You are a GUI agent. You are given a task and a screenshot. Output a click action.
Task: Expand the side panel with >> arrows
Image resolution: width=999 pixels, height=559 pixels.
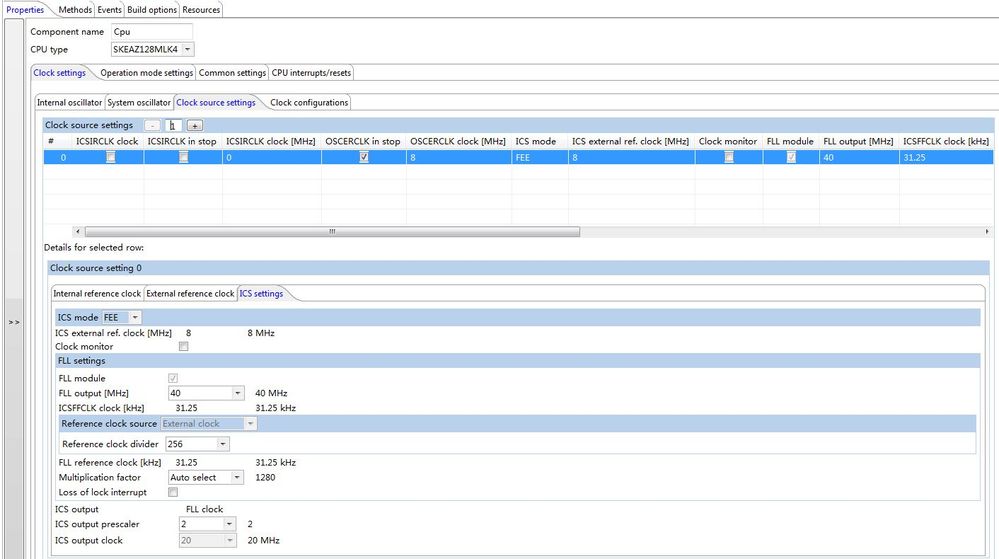14,323
